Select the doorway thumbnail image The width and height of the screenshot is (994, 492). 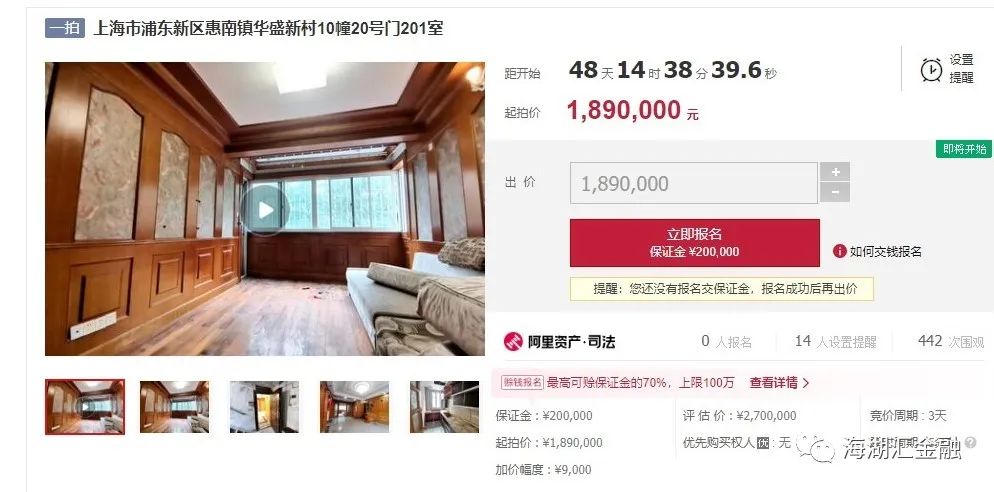[264, 407]
